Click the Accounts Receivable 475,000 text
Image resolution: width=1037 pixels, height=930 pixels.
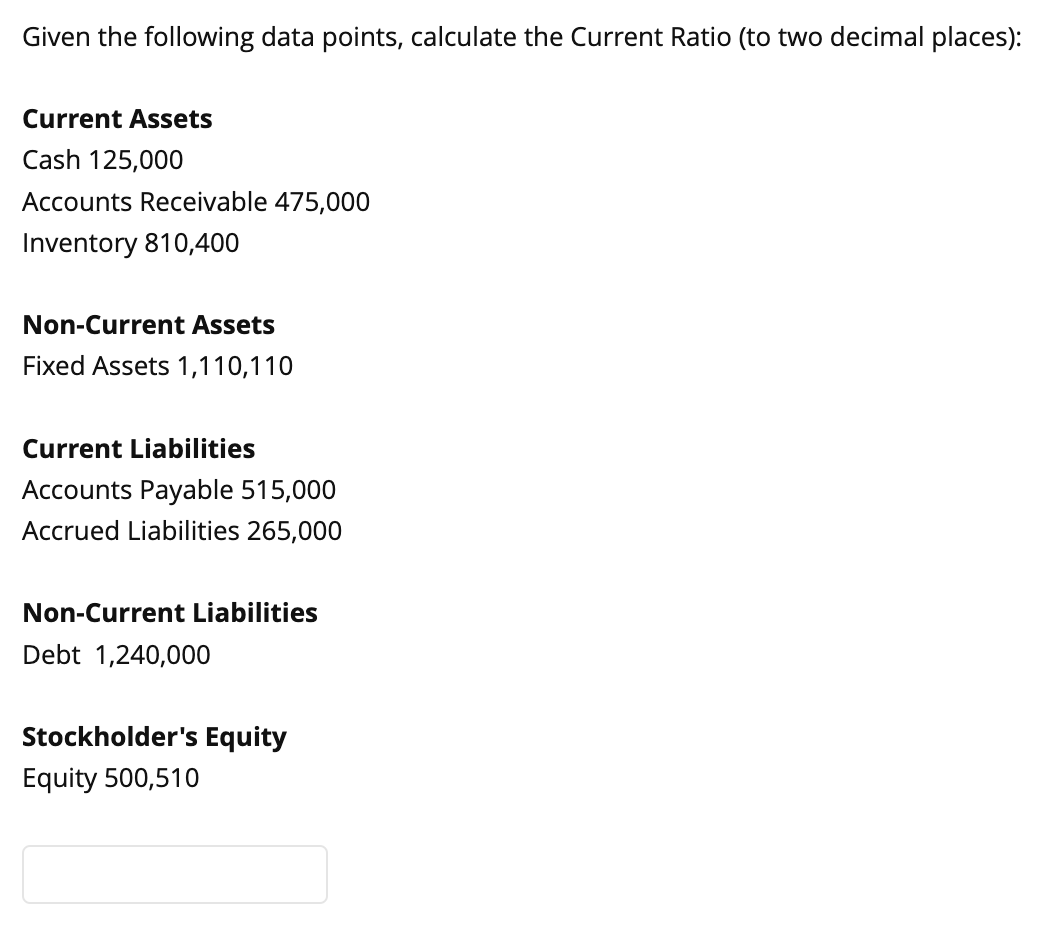tap(196, 202)
